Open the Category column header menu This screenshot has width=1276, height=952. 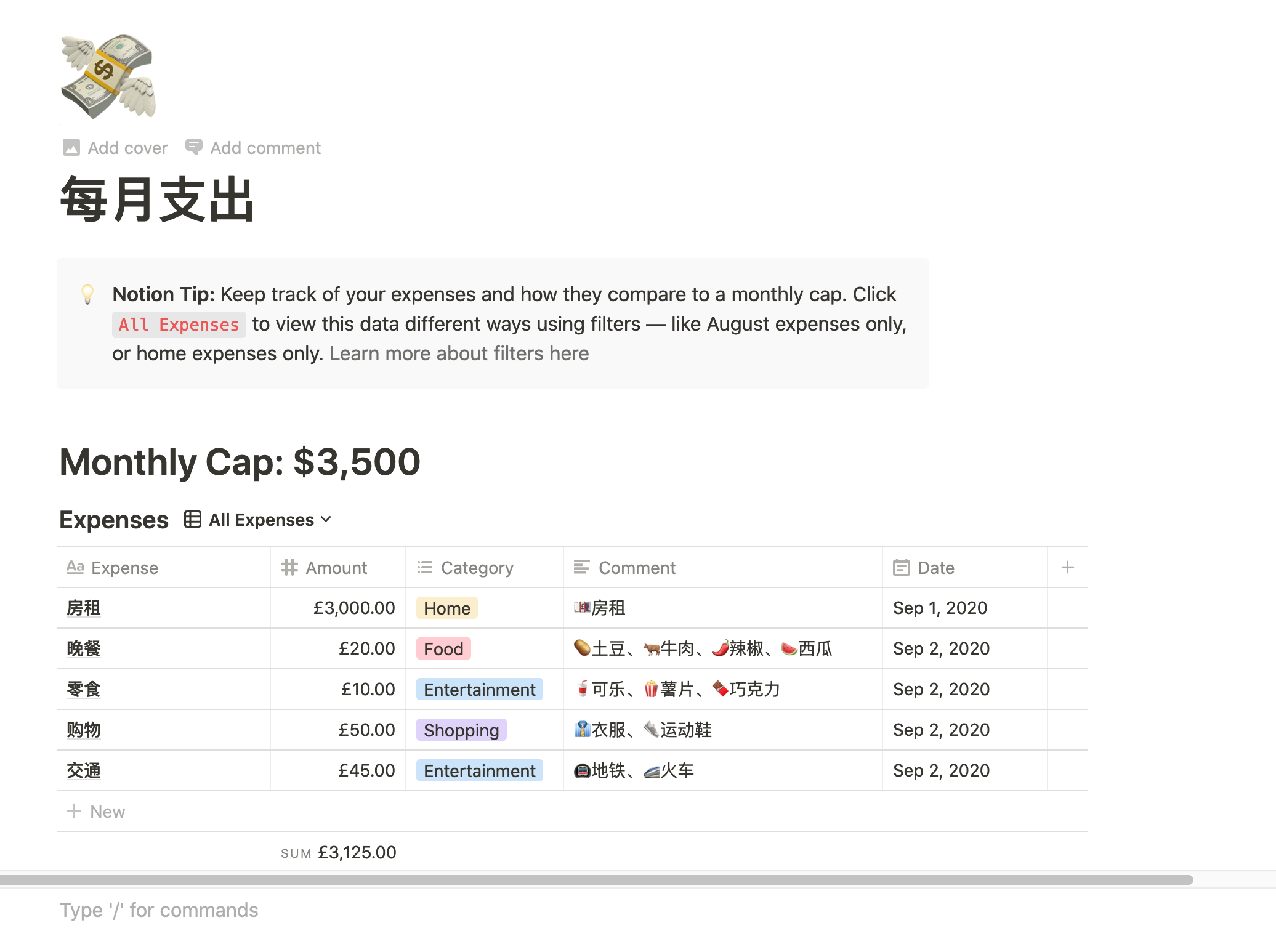[477, 567]
